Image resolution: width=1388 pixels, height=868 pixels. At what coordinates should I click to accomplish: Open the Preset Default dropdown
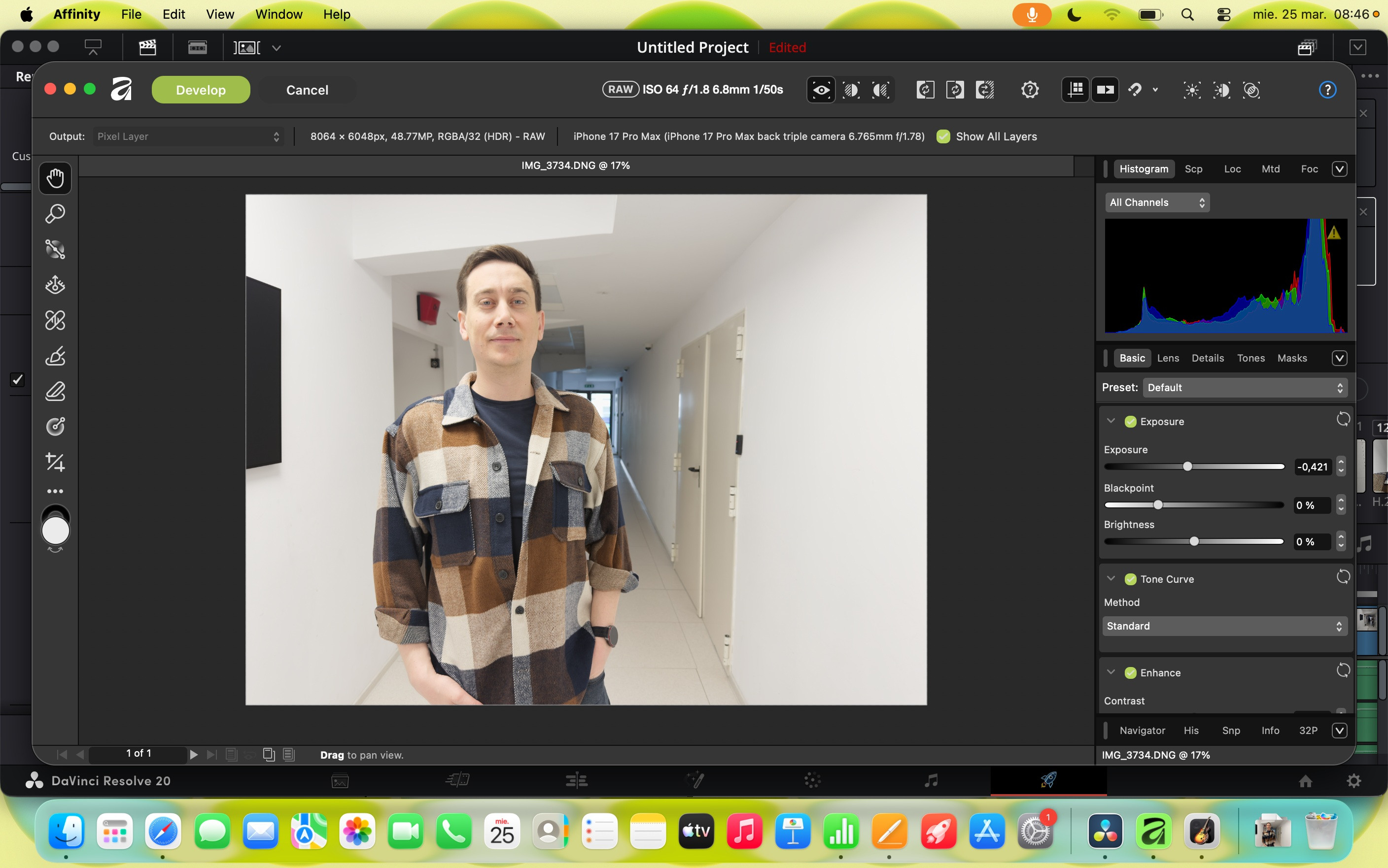[1245, 388]
